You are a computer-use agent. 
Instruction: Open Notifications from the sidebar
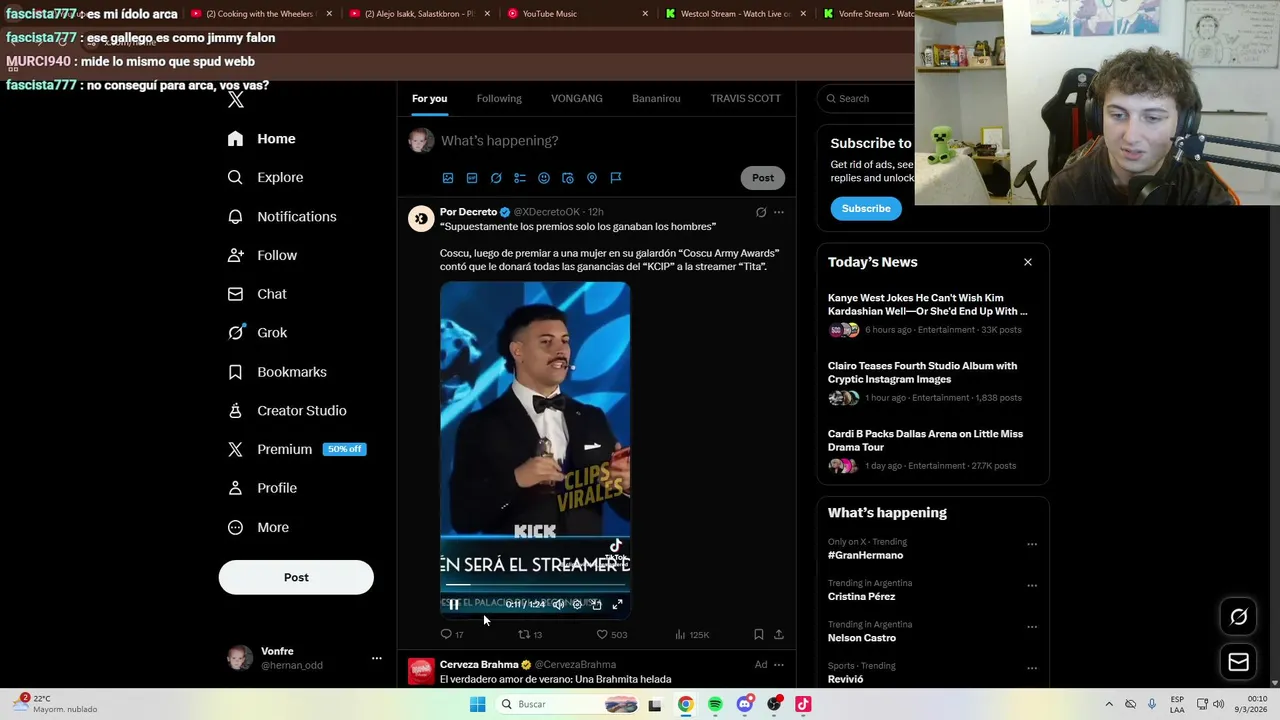(x=282, y=216)
